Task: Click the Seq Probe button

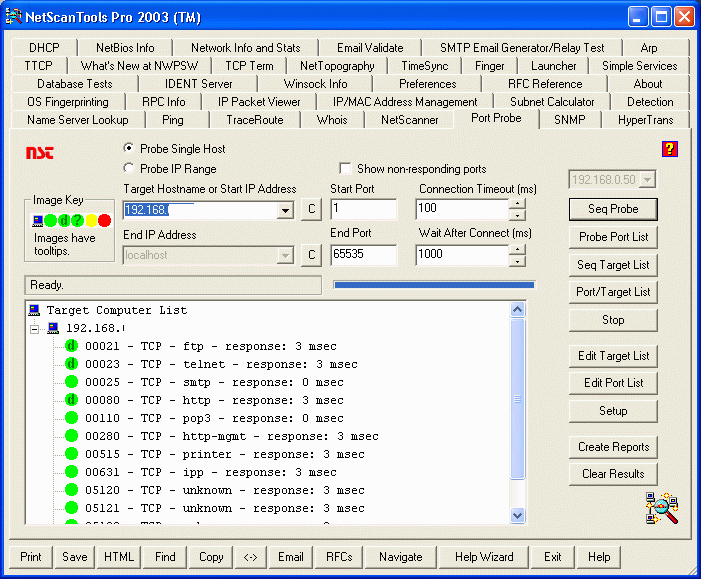Action: click(x=613, y=209)
